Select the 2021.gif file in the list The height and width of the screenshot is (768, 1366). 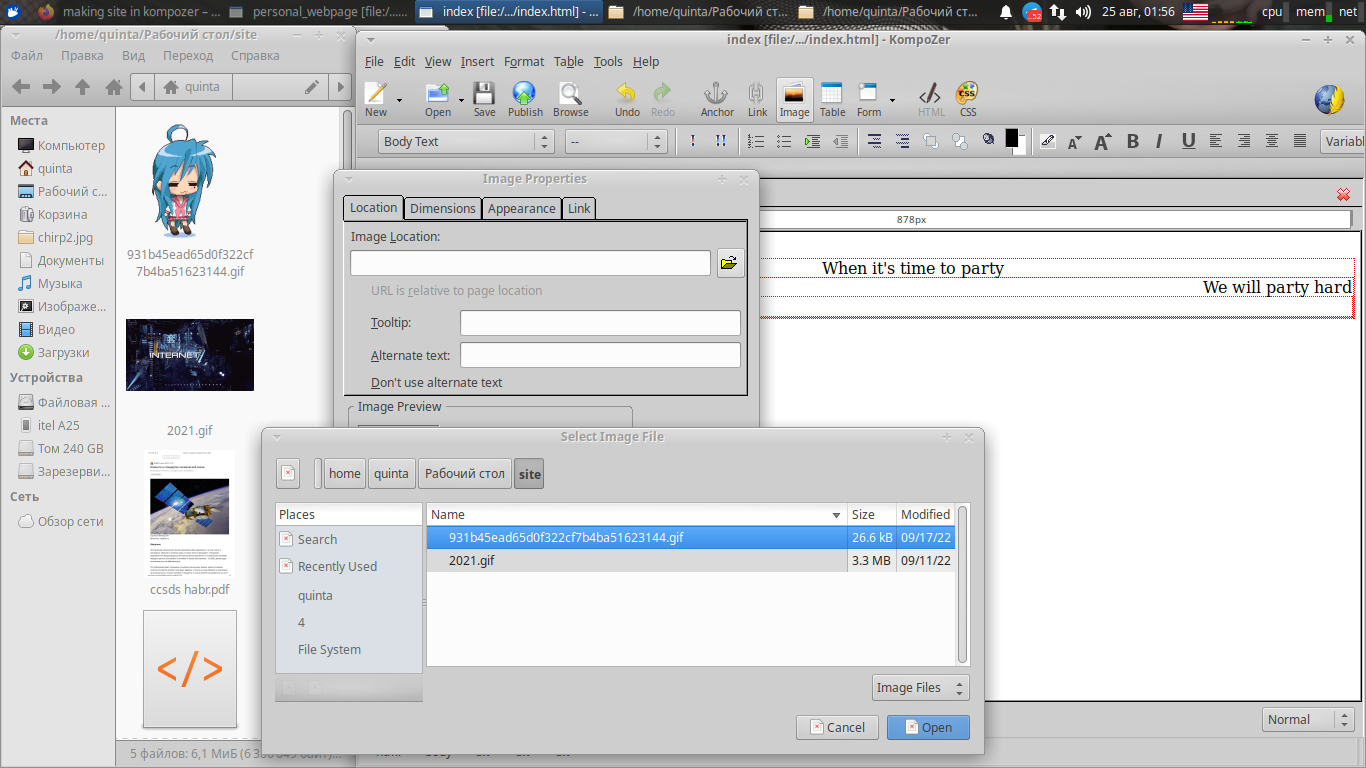(472, 561)
